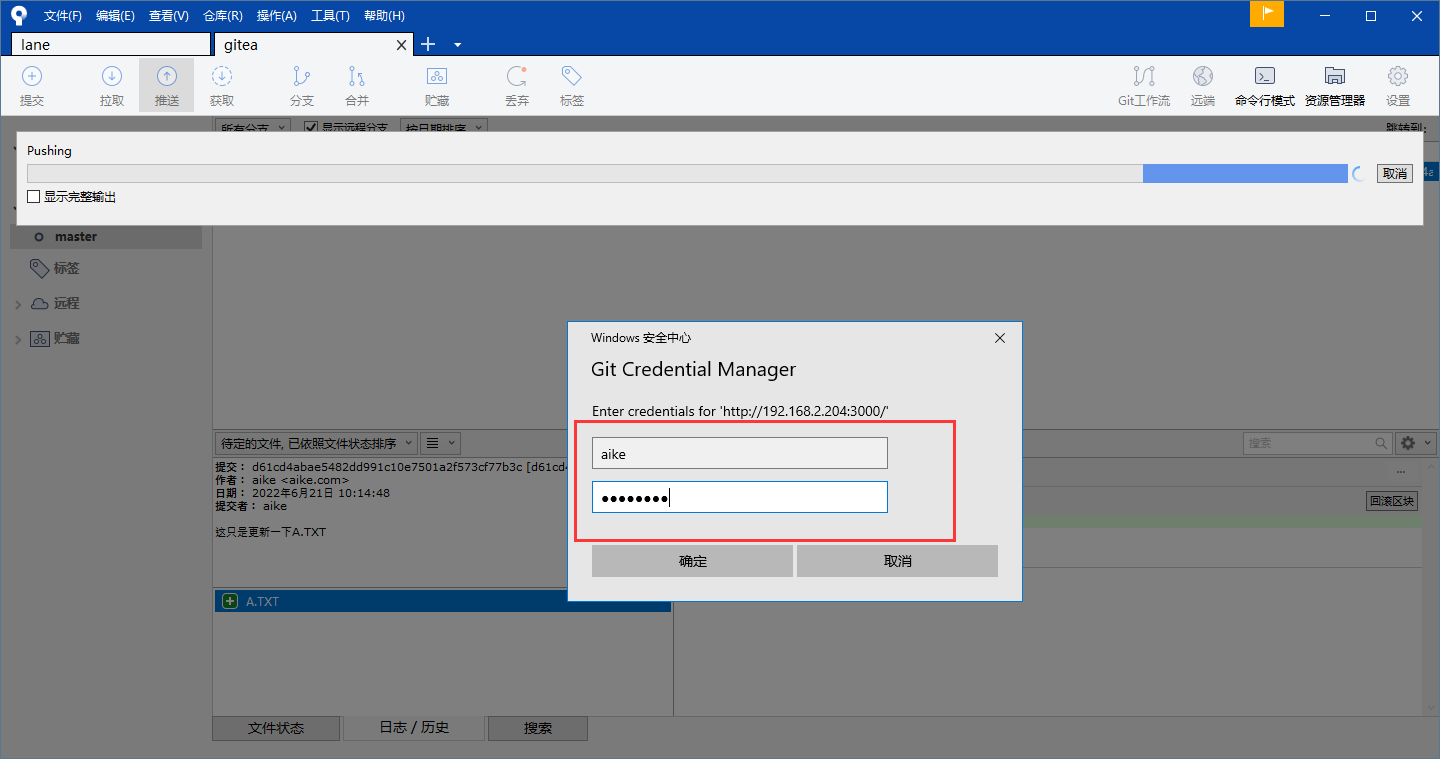Select the A.TXT file row
The width and height of the screenshot is (1440, 759).
point(442,601)
